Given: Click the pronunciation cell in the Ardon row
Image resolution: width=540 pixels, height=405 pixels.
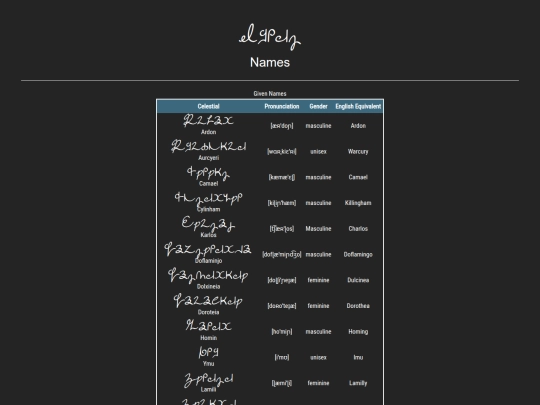Looking at the screenshot, I should coord(282,126).
